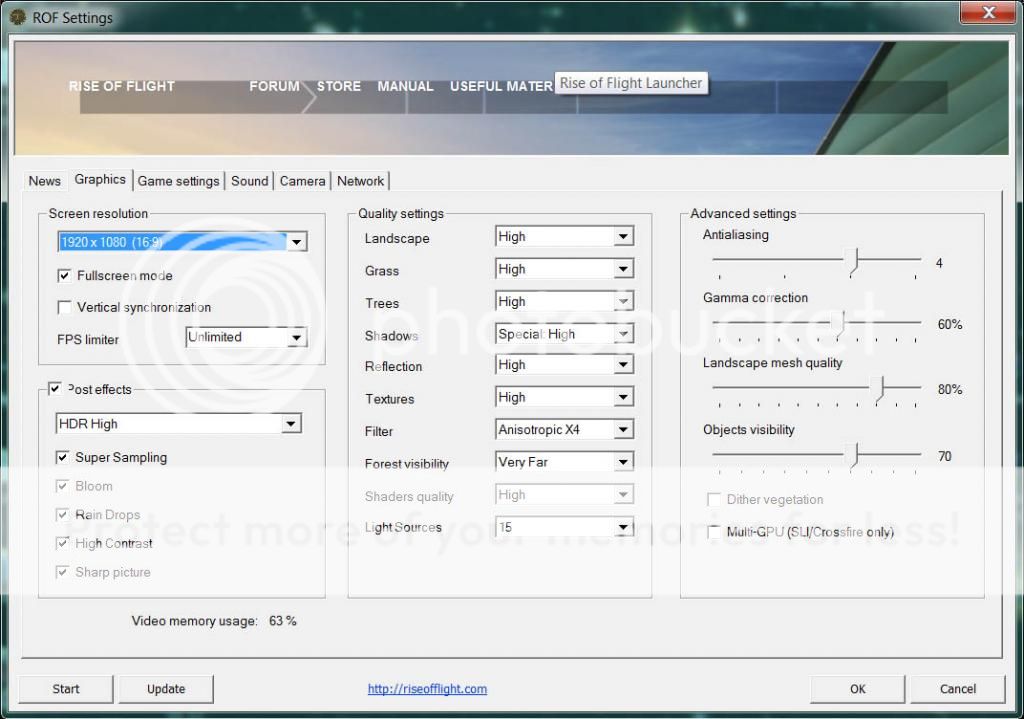Open the Game settings tab
Screen dimensions: 1024x719
(x=179, y=181)
